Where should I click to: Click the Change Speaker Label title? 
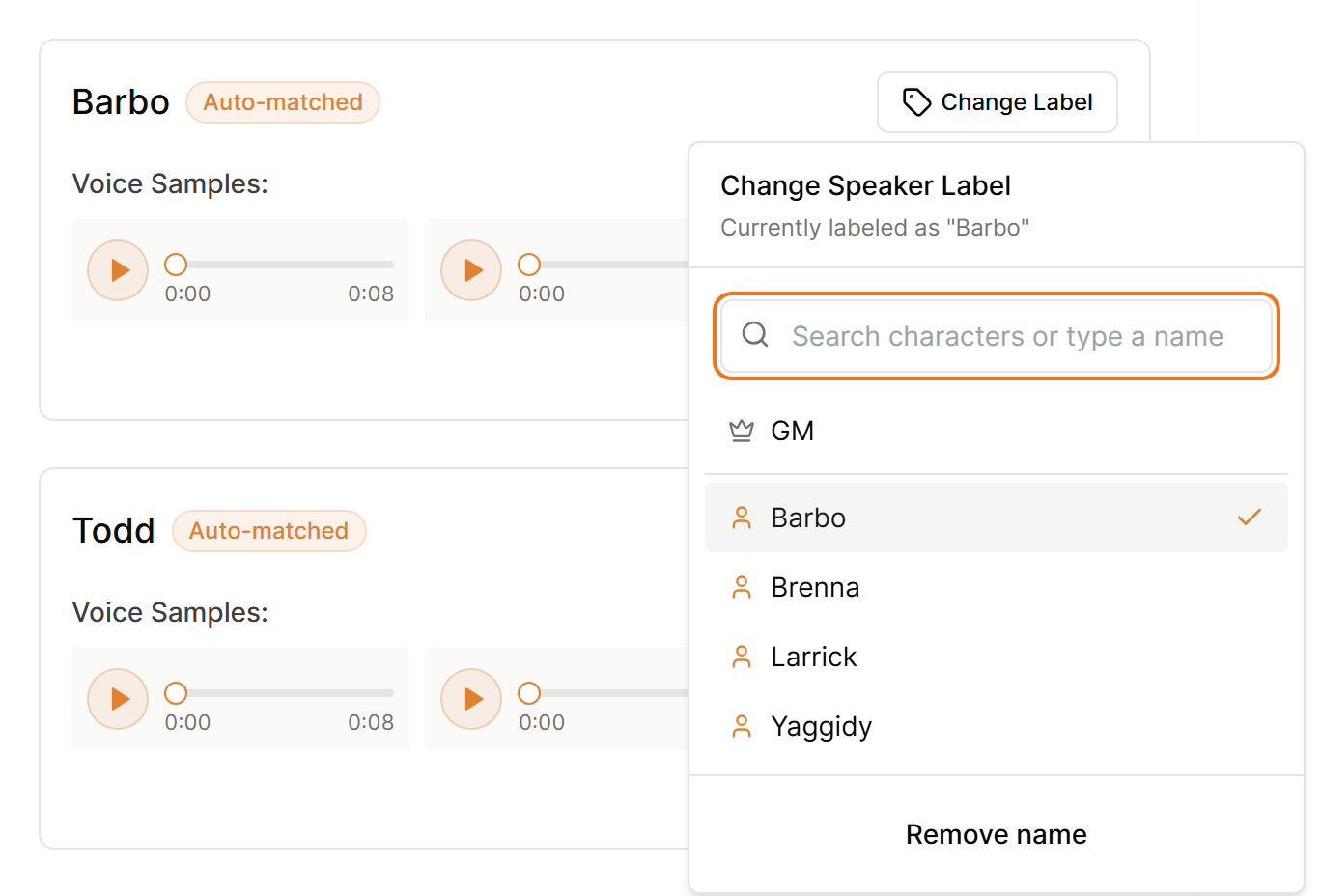[x=865, y=185]
